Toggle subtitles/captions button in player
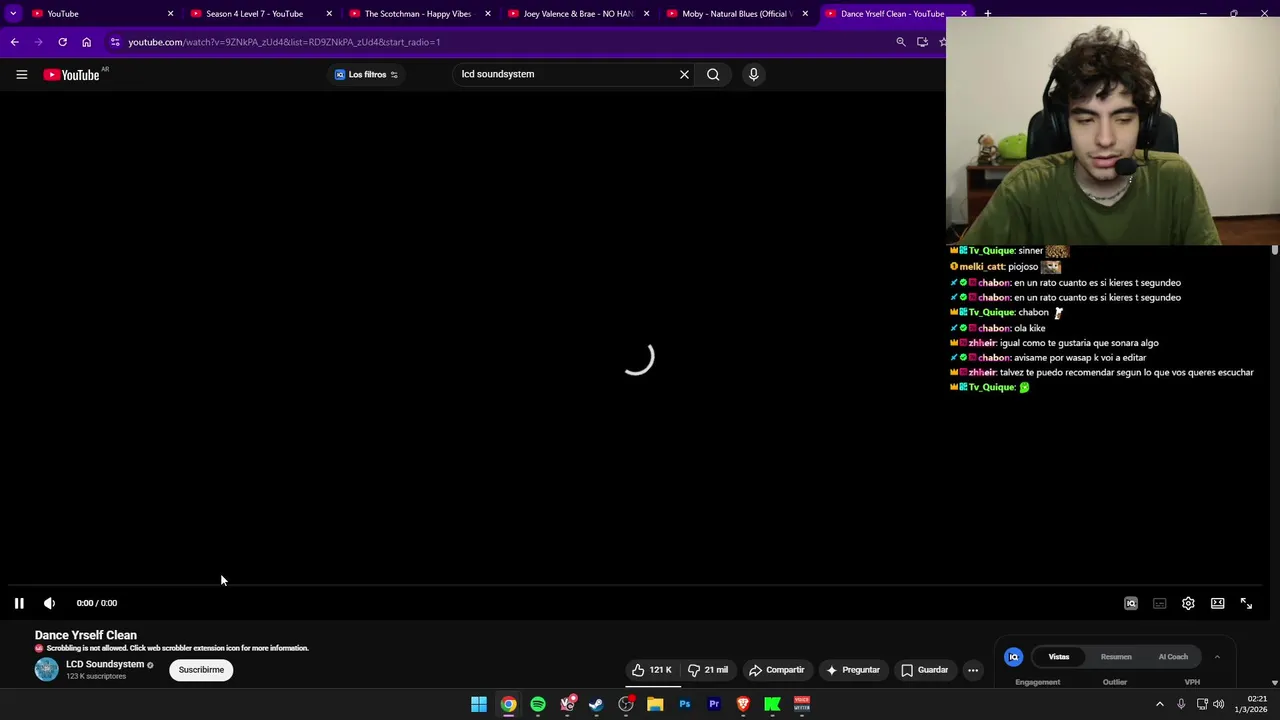The height and width of the screenshot is (720, 1280). [1159, 603]
